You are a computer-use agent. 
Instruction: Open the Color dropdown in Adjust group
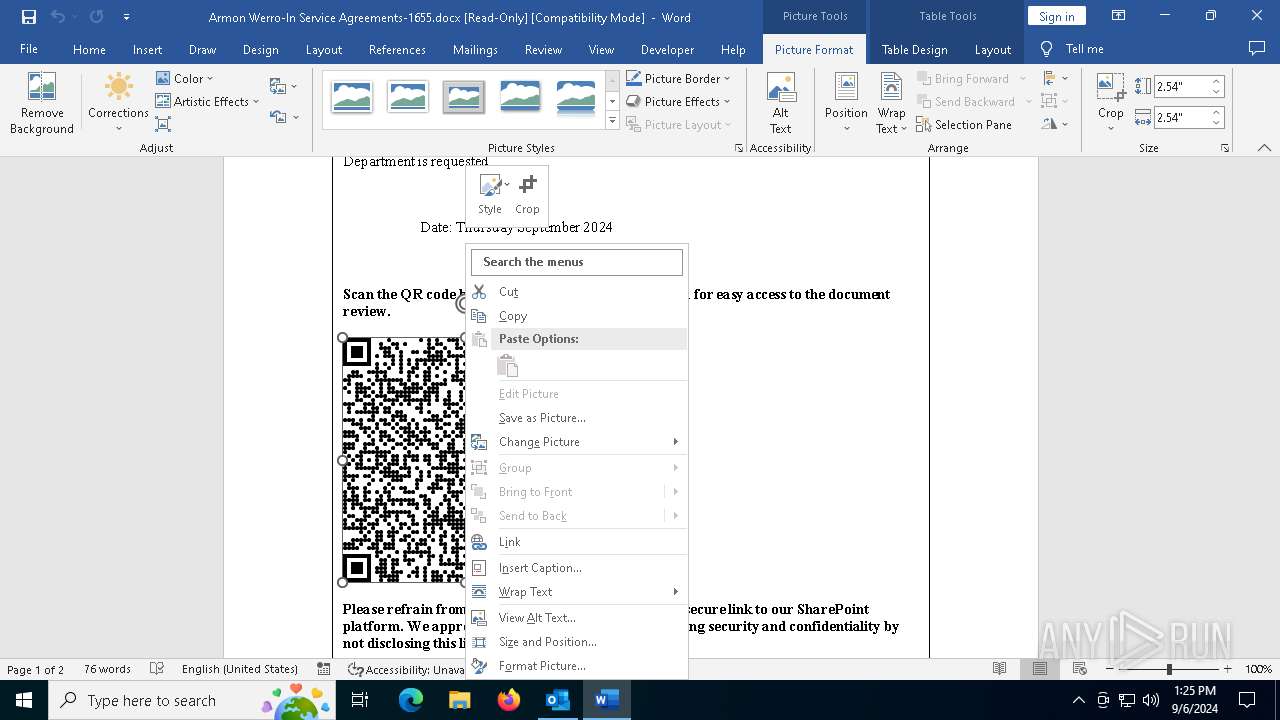point(185,78)
